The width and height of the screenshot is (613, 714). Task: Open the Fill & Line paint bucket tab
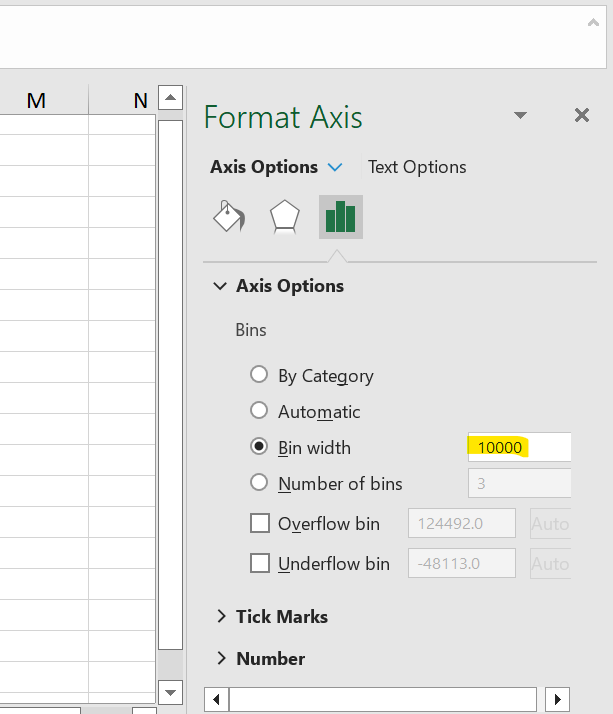tap(229, 217)
